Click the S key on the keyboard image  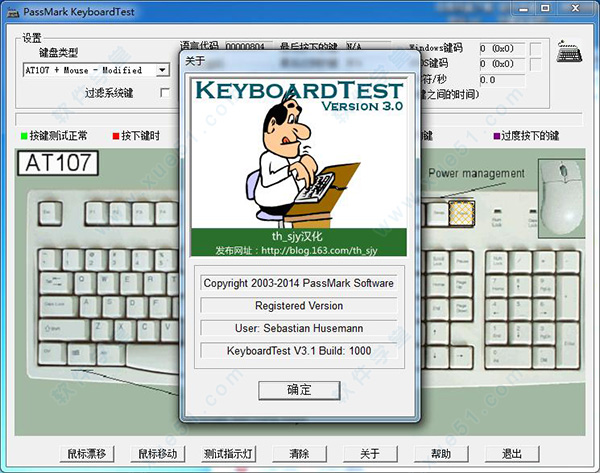tap(113, 307)
